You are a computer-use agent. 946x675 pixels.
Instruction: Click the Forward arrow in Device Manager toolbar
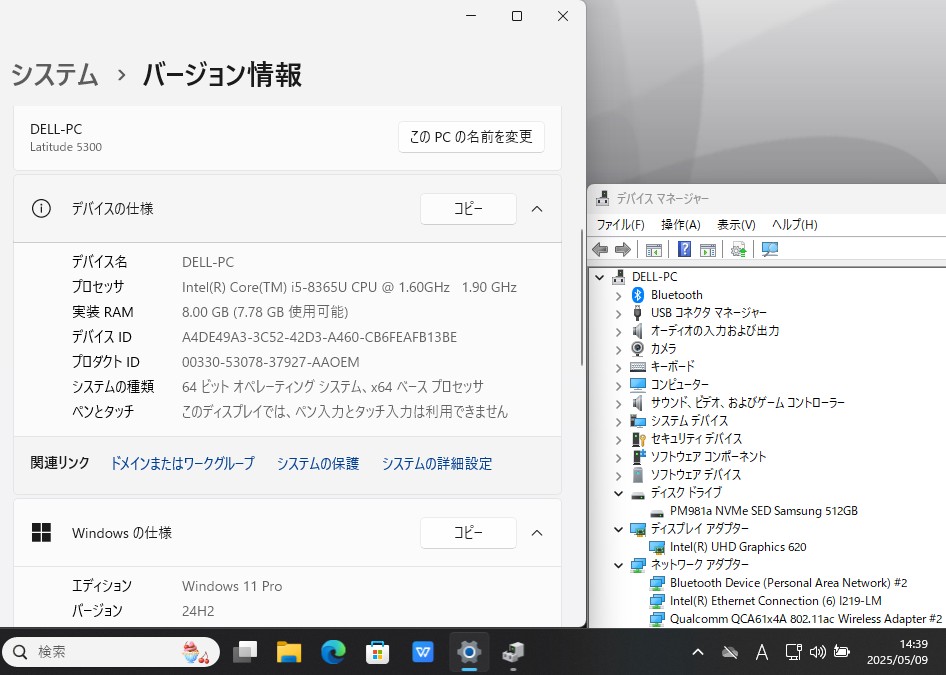pyautogui.click(x=623, y=249)
